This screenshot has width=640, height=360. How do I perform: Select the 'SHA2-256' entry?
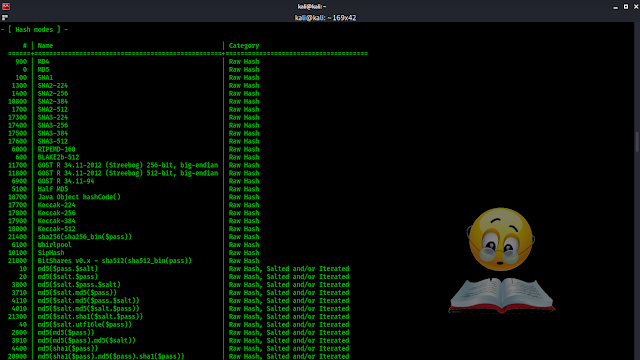tap(53, 93)
